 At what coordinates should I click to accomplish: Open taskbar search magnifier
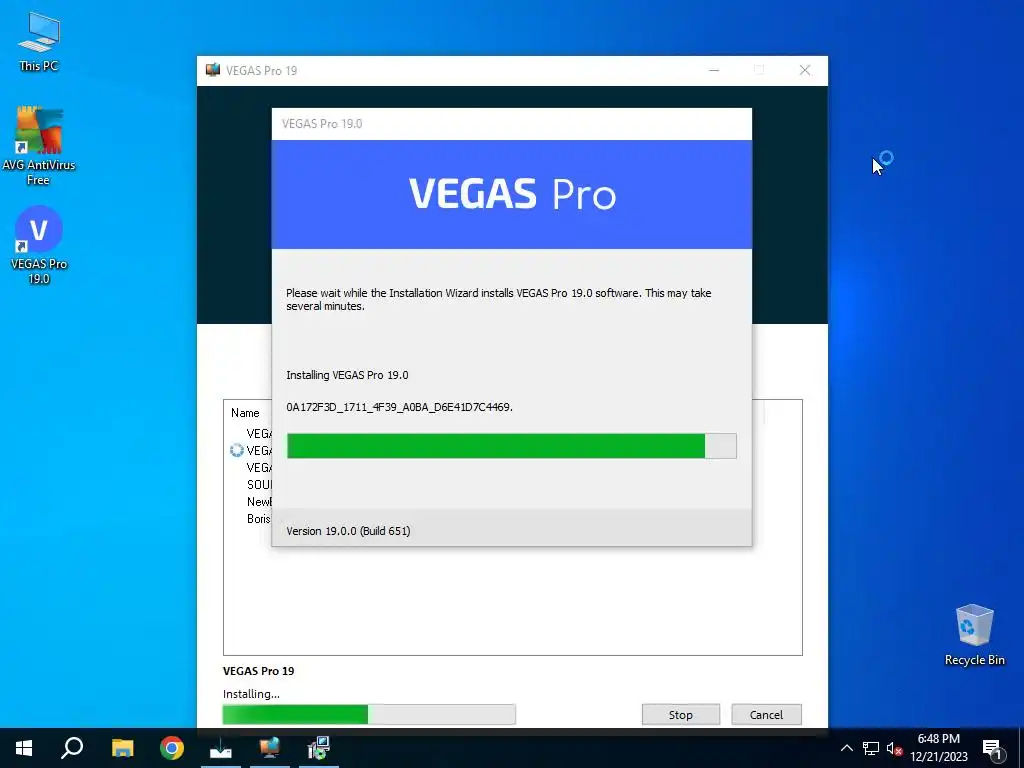[72, 748]
